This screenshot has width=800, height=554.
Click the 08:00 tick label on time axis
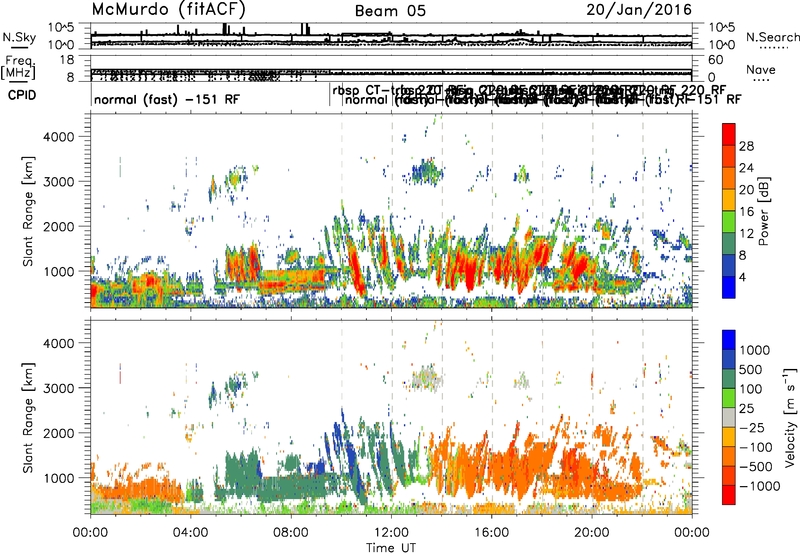click(291, 533)
